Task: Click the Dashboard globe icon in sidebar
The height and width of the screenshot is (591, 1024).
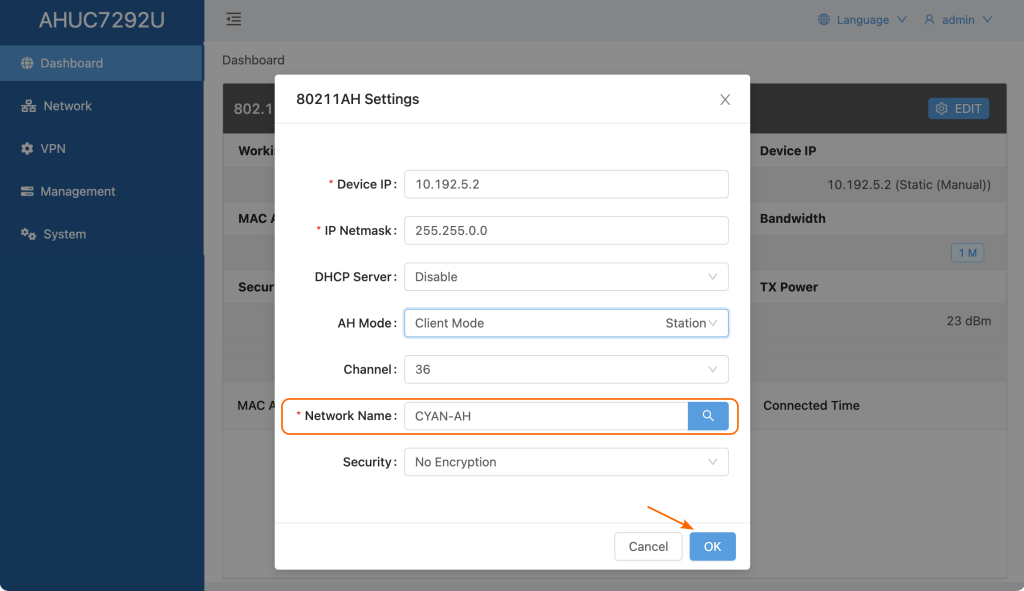Action: click(x=27, y=63)
